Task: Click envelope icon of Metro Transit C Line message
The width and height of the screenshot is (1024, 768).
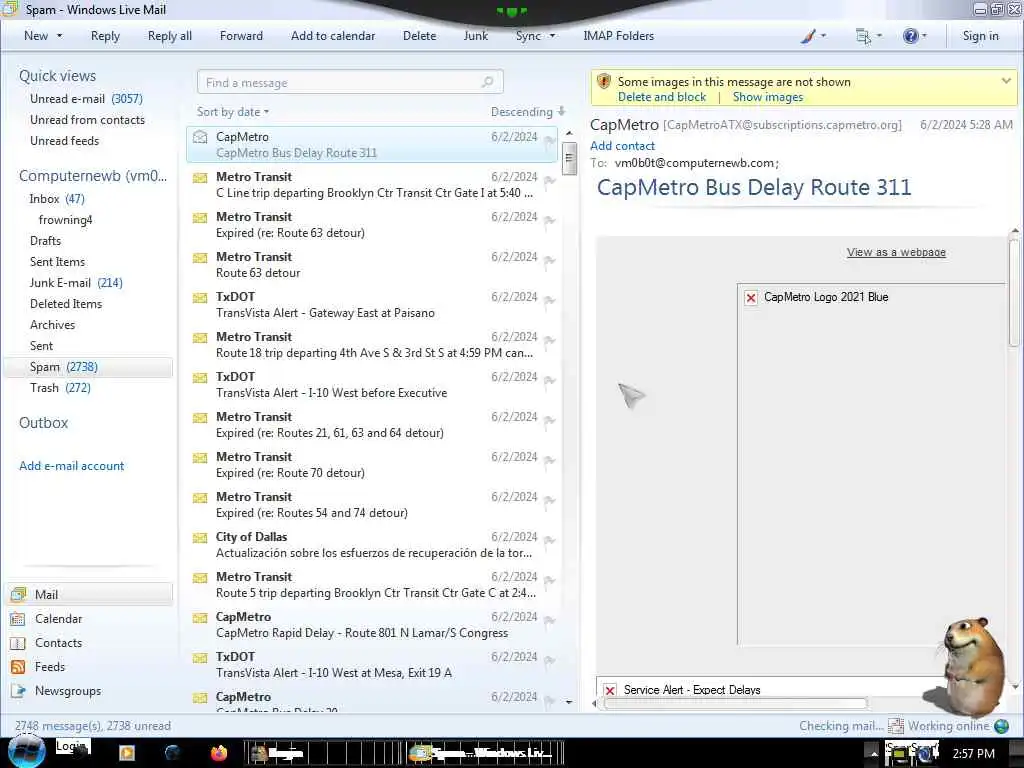Action: 200,177
